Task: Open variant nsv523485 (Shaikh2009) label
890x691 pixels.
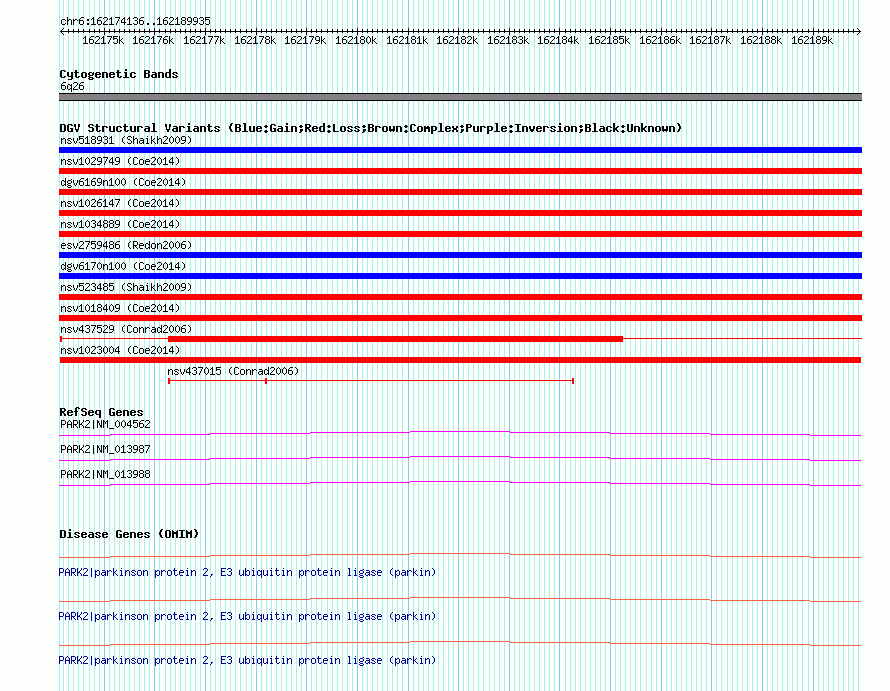Action: (126, 287)
